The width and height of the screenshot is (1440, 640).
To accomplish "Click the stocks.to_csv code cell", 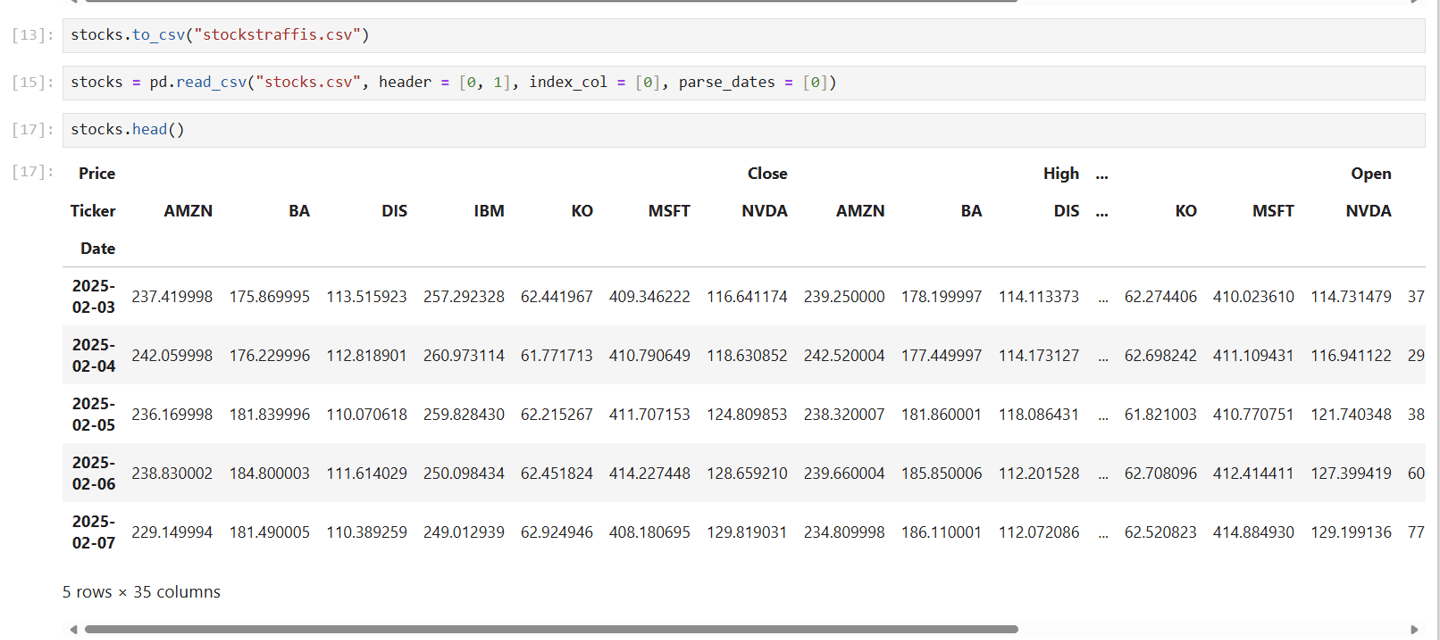I will pyautogui.click(x=743, y=35).
